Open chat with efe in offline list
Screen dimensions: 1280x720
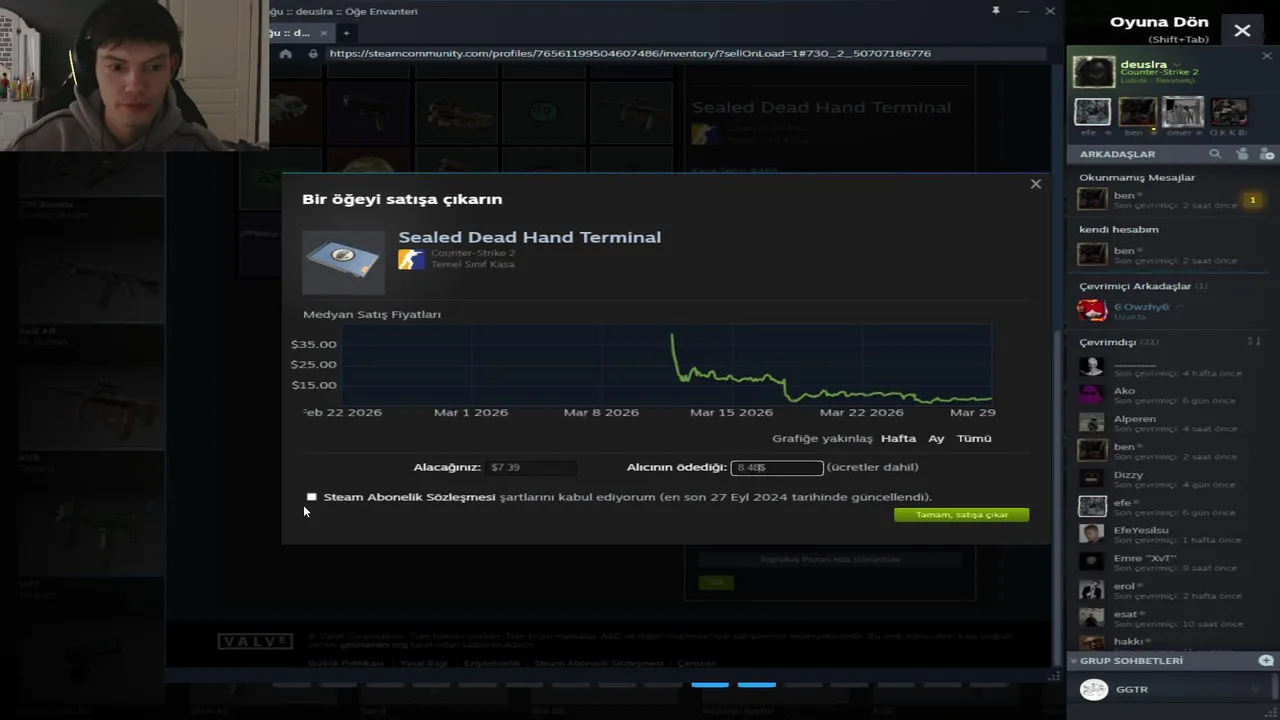(1166, 507)
